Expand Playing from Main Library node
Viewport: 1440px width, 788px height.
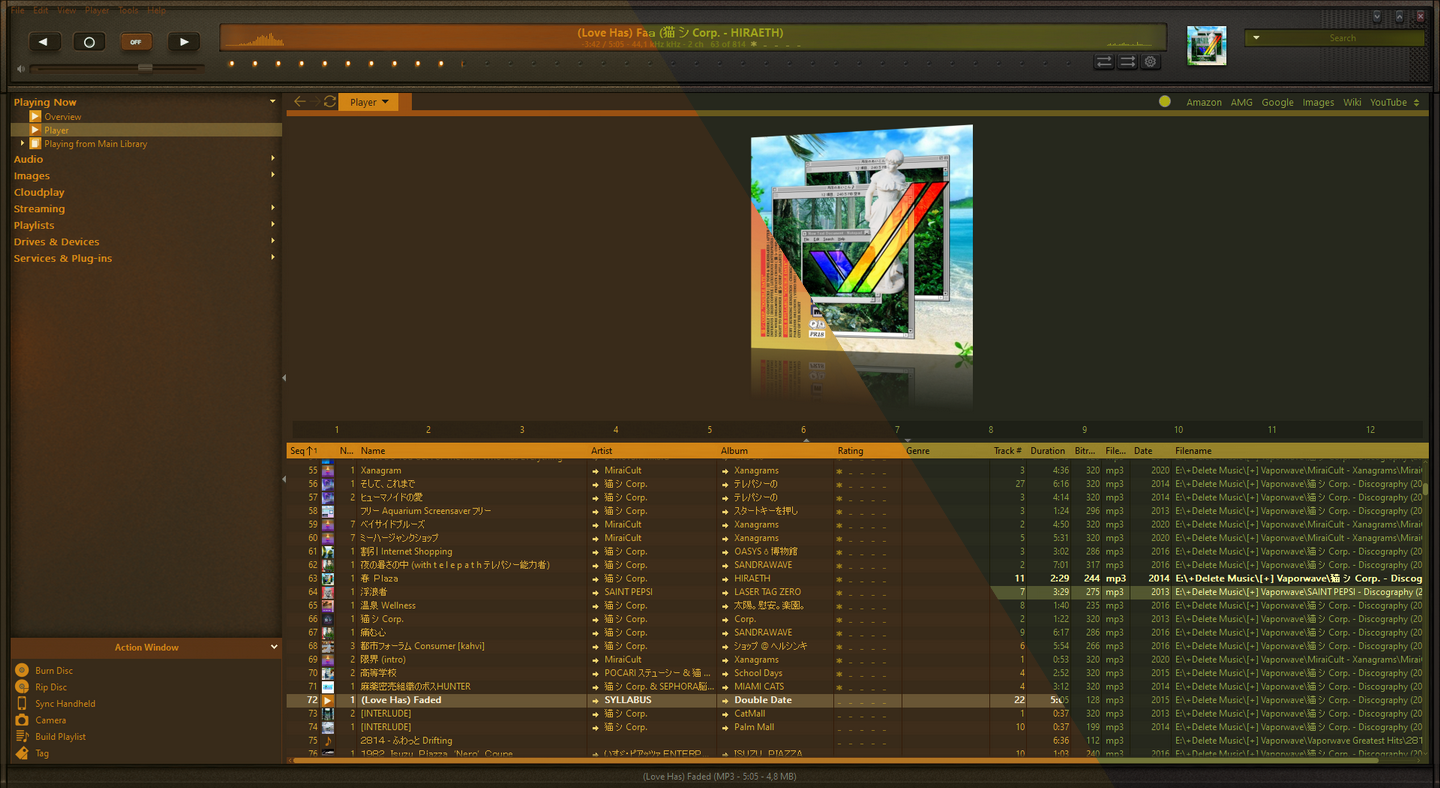[x=22, y=143]
